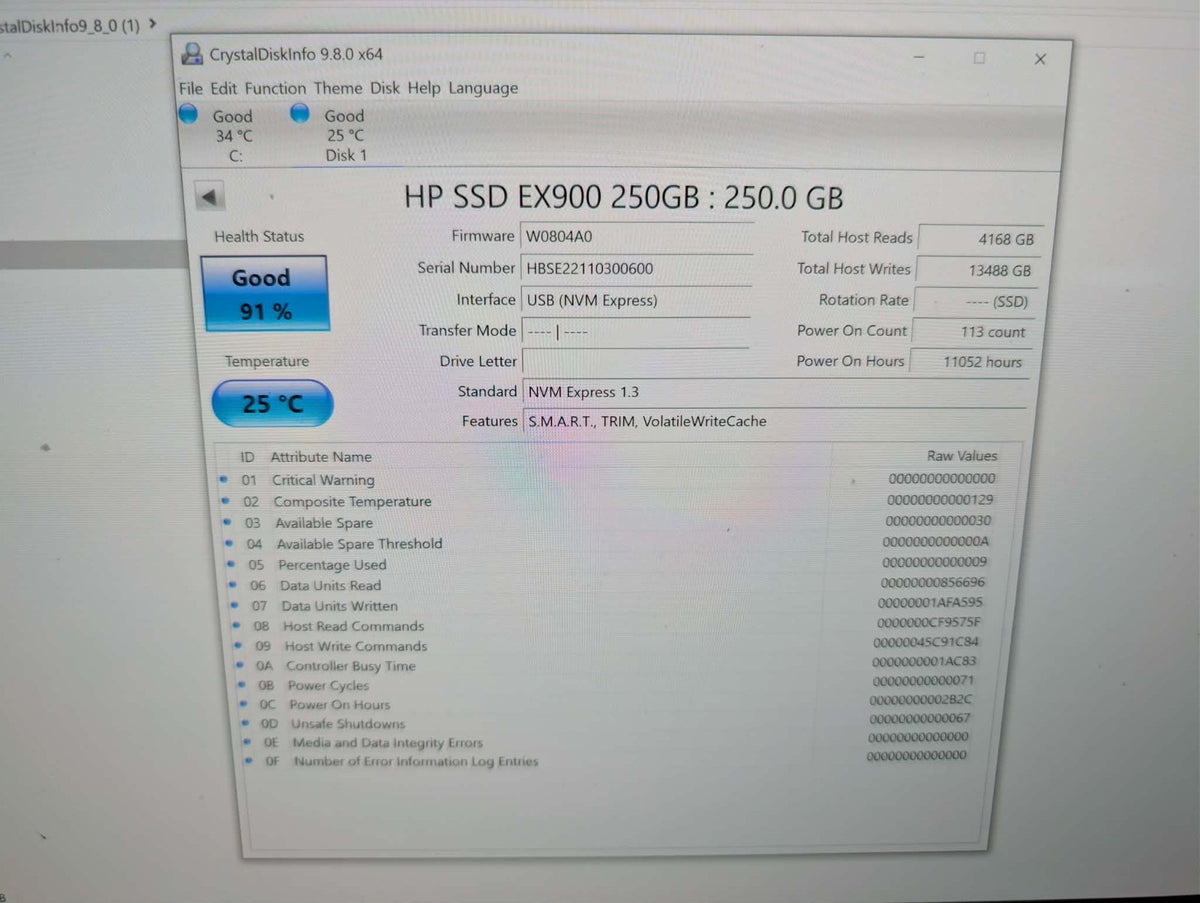The image size is (1200, 903).
Task: Select the Available Spare attribute row
Action: [x=608, y=522]
